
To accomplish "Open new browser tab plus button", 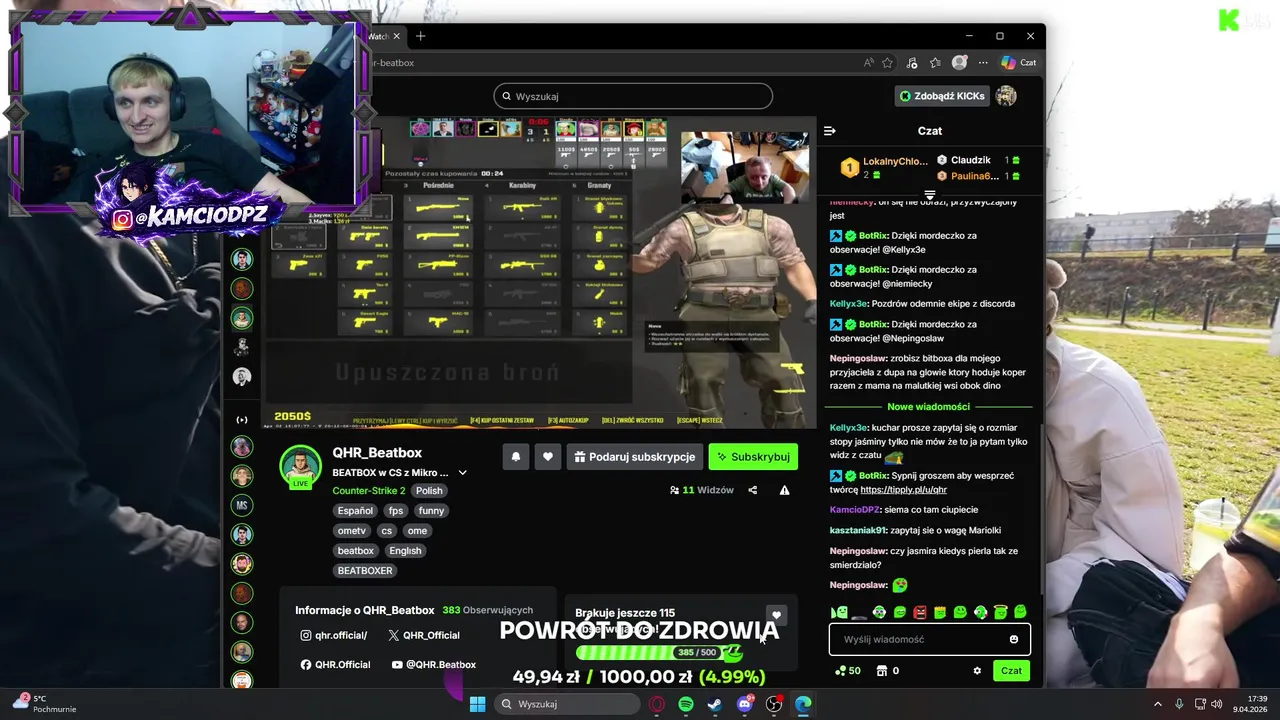I will [420, 36].
